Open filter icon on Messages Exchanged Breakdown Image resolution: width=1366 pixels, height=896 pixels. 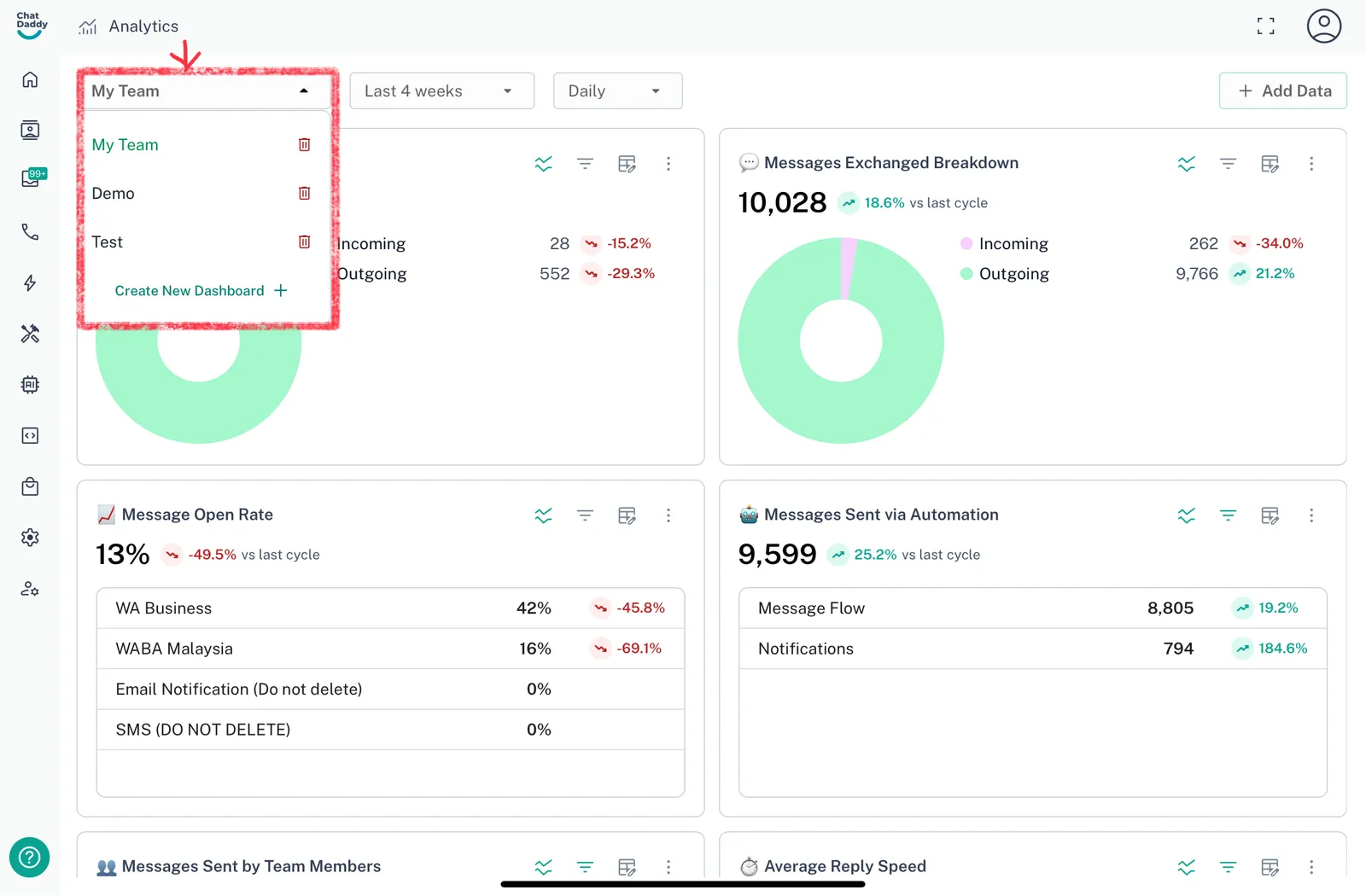click(1228, 163)
